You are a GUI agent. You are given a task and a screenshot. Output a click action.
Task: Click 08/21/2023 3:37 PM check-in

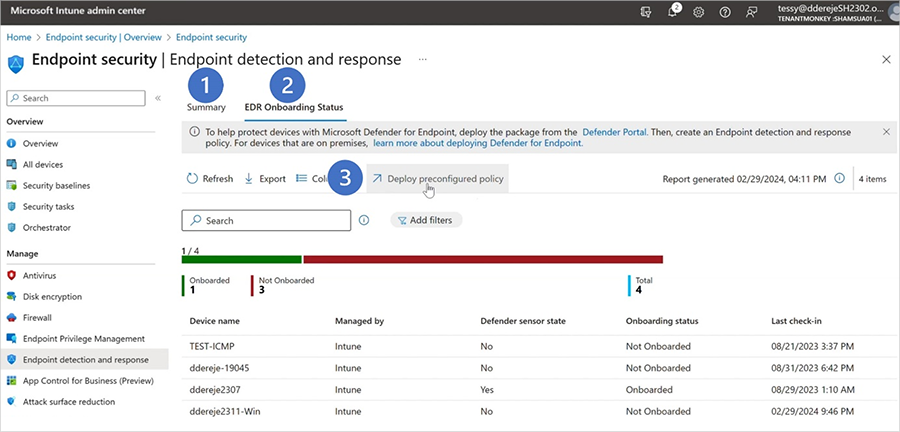[813, 347]
